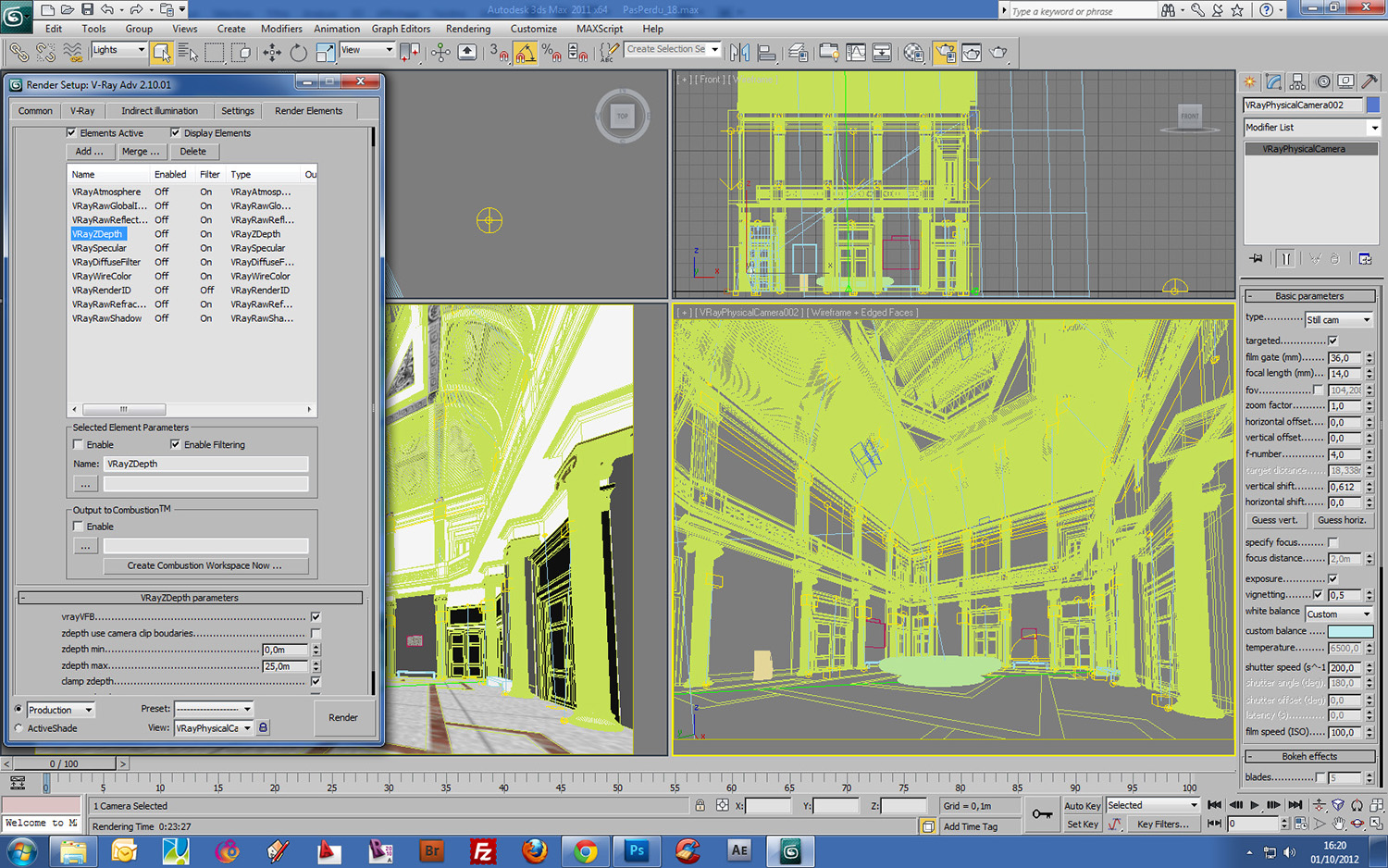Open the Rendering menu

click(x=468, y=29)
